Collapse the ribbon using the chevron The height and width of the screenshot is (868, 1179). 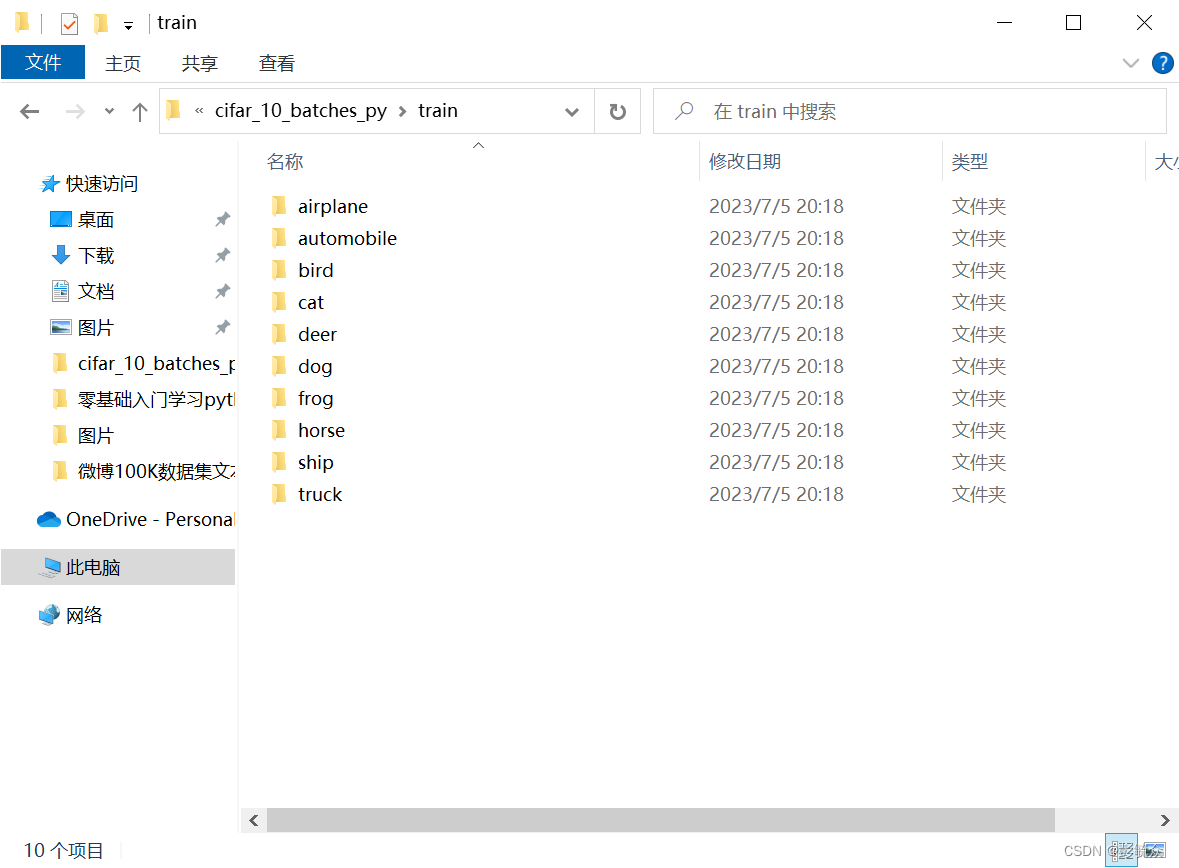click(1130, 62)
